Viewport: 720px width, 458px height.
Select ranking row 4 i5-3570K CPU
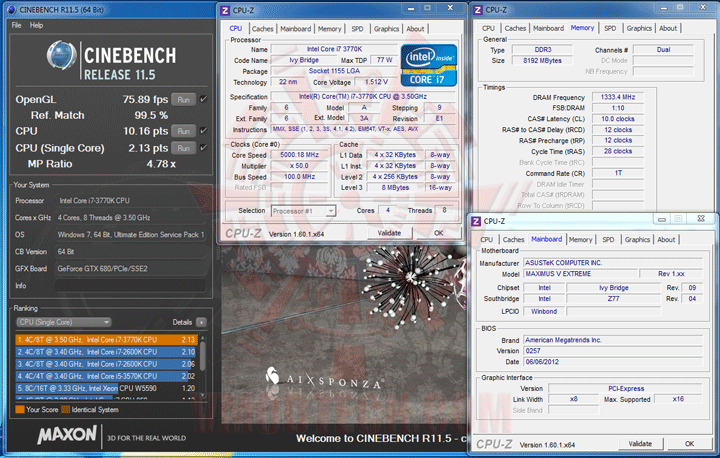coord(106,376)
